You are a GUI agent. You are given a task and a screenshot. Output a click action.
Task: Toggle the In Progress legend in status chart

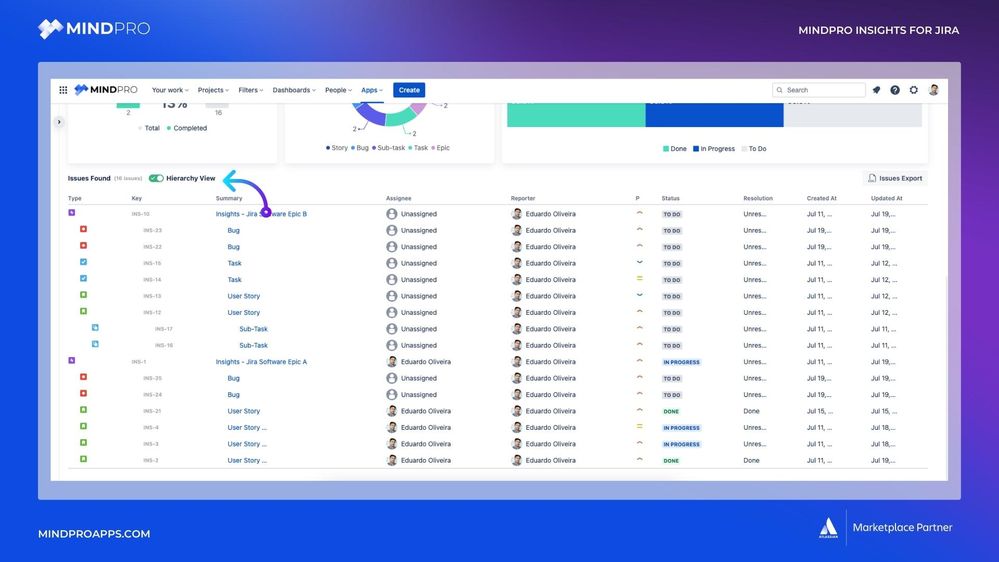pyautogui.click(x=714, y=149)
